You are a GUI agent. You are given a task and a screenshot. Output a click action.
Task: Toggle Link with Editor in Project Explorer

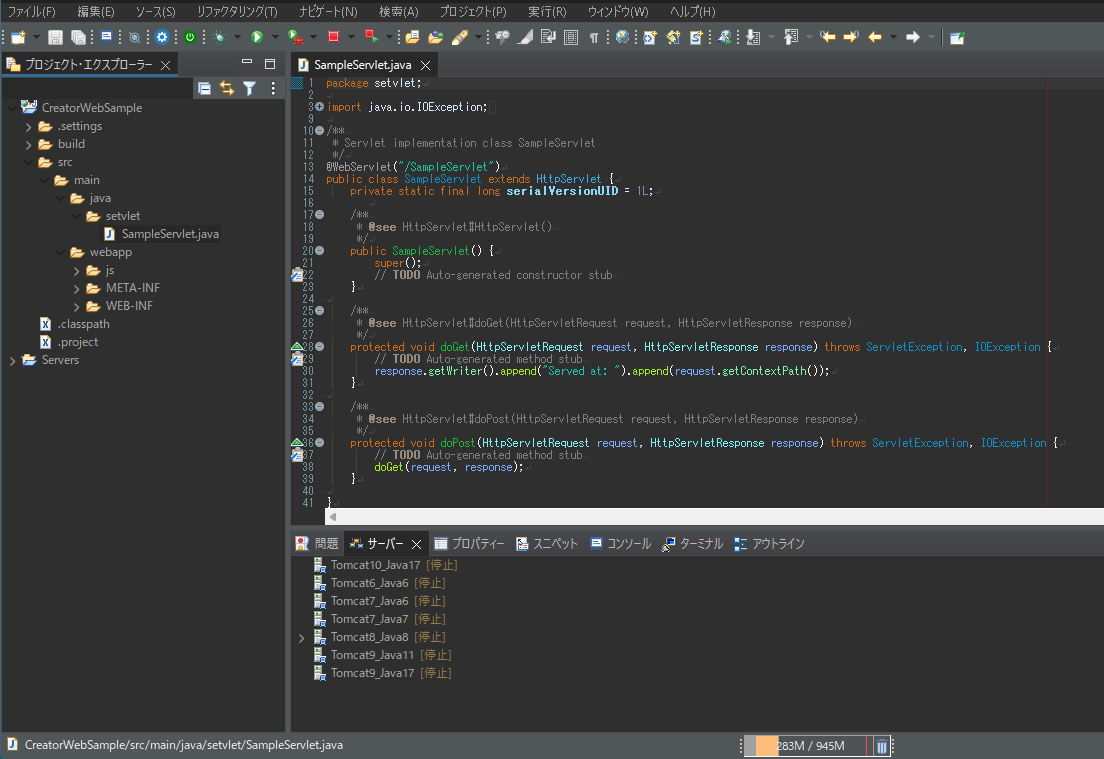(227, 88)
